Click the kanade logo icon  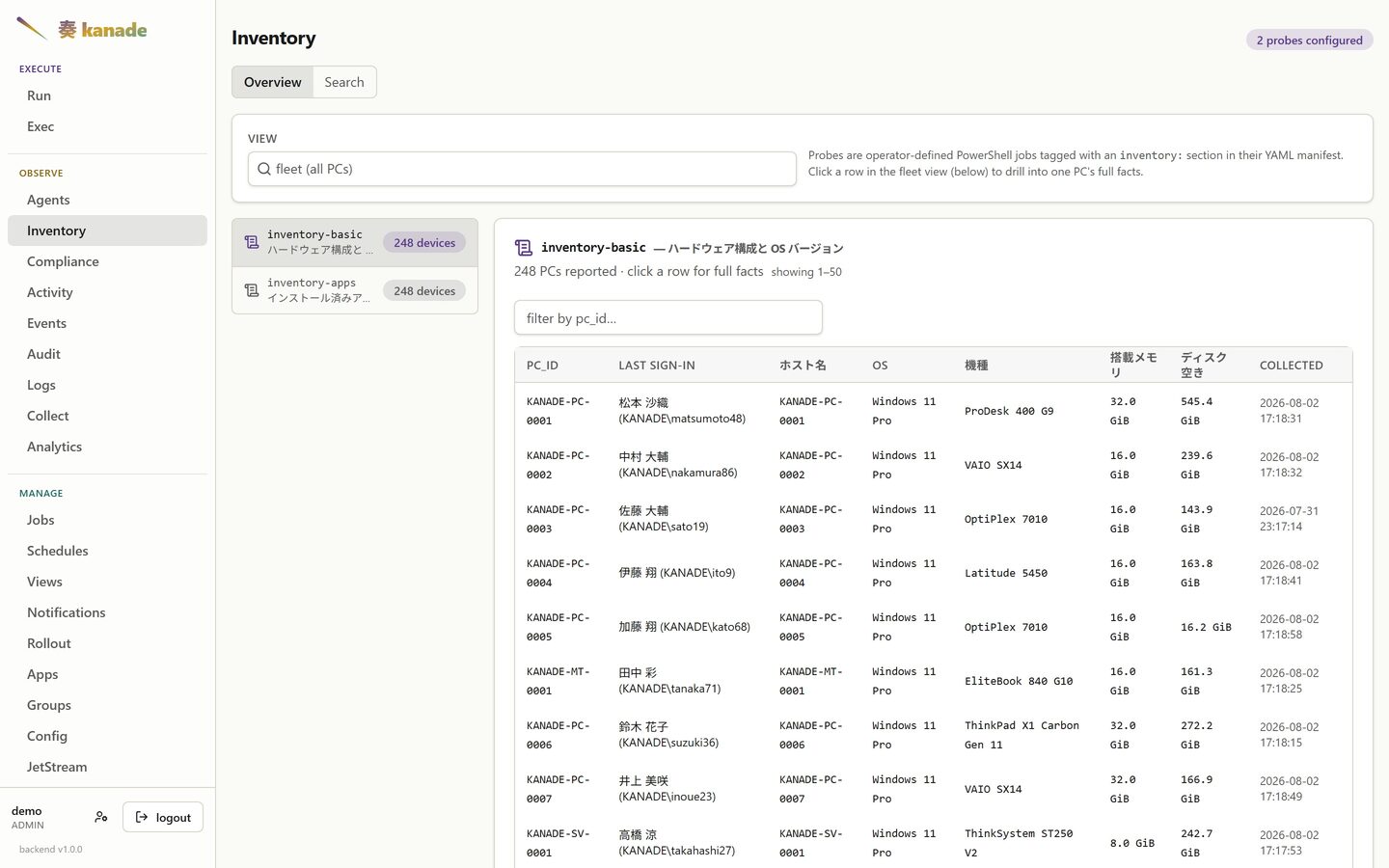pyautogui.click(x=31, y=29)
